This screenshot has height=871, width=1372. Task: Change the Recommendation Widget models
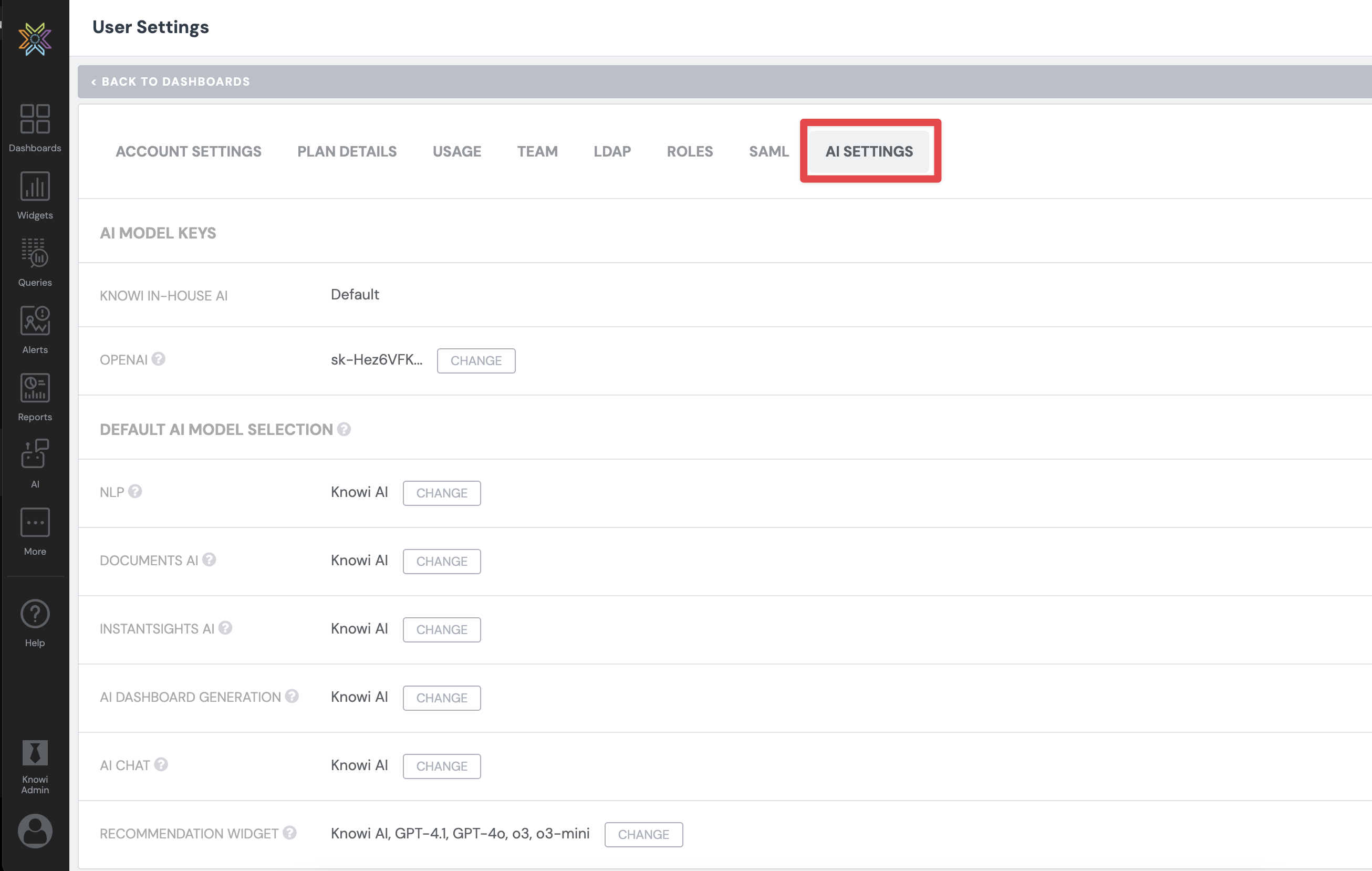[x=643, y=834]
